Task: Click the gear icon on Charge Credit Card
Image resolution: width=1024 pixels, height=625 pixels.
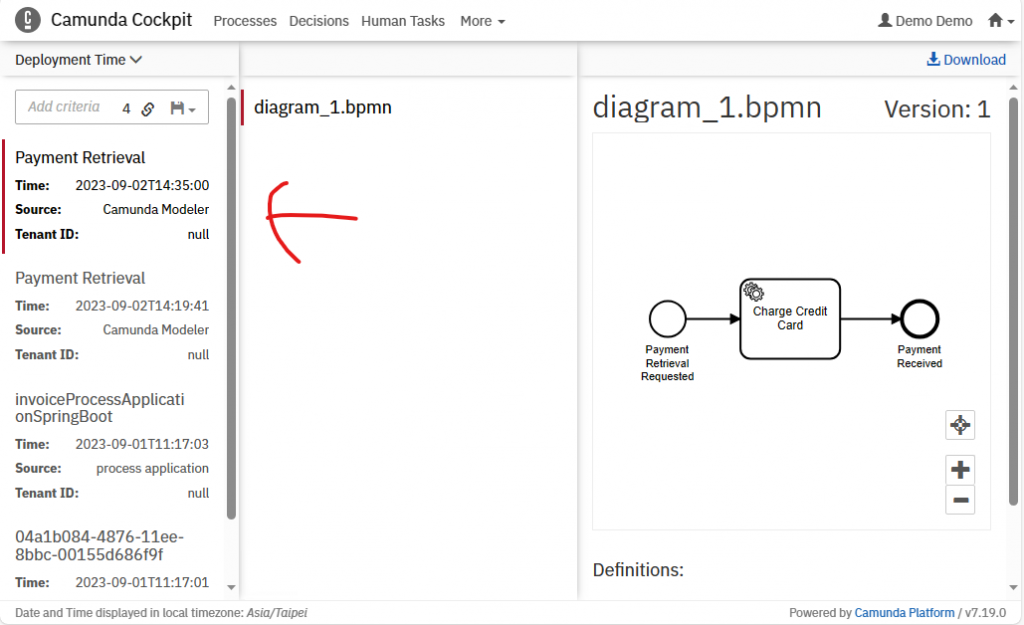Action: [754, 291]
